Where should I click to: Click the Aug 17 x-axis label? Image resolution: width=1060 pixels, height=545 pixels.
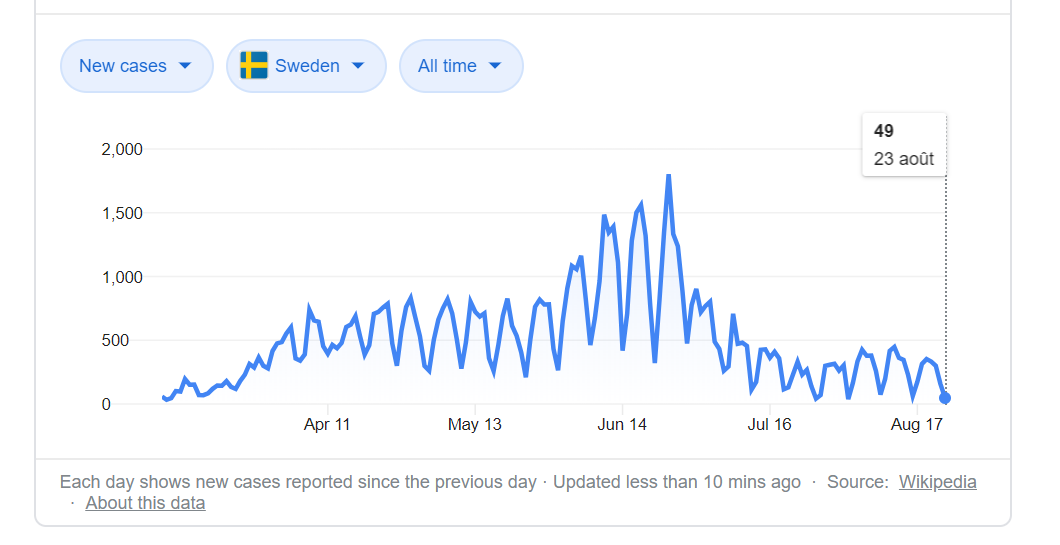click(916, 425)
